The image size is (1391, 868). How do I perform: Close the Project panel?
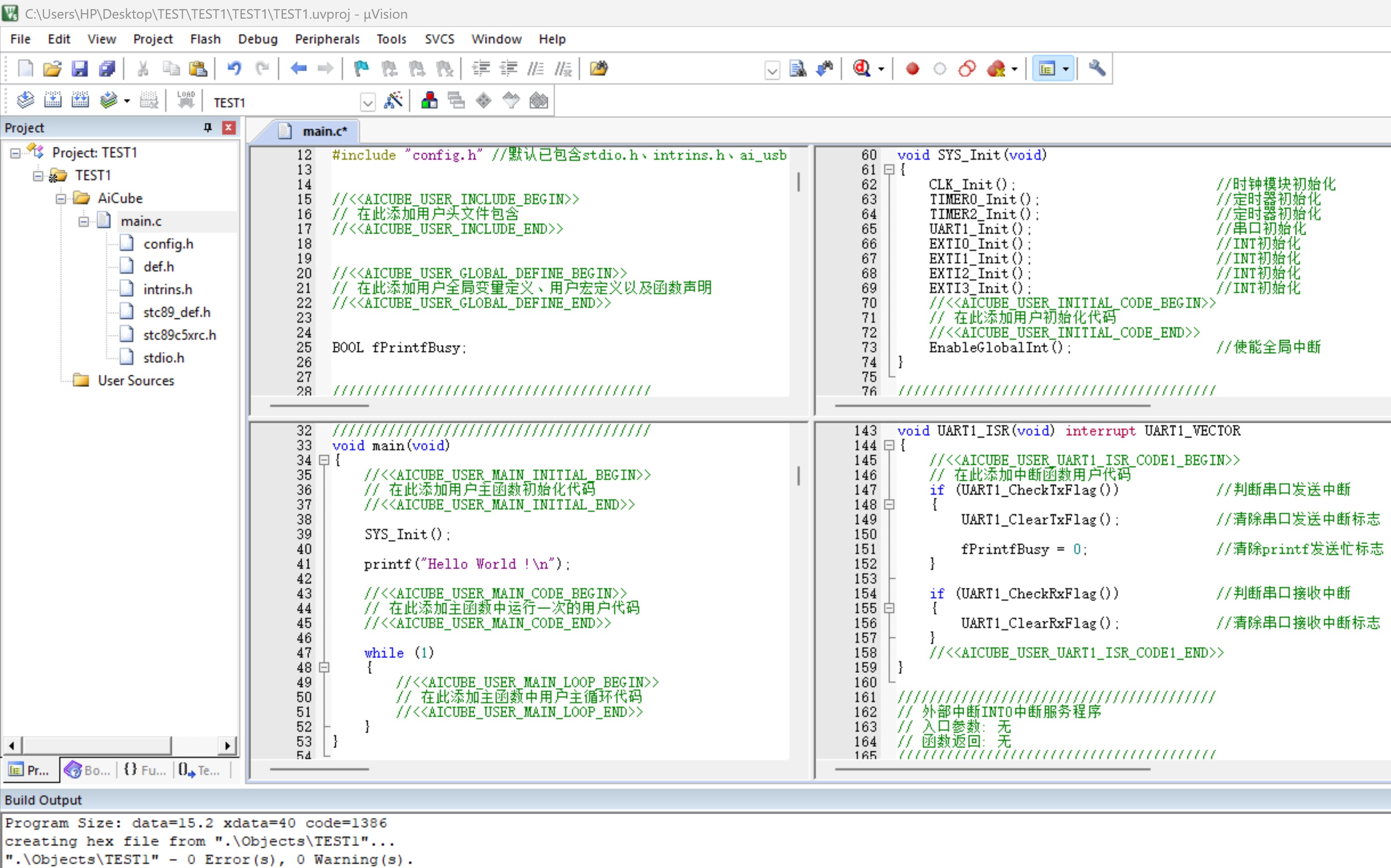(x=228, y=128)
